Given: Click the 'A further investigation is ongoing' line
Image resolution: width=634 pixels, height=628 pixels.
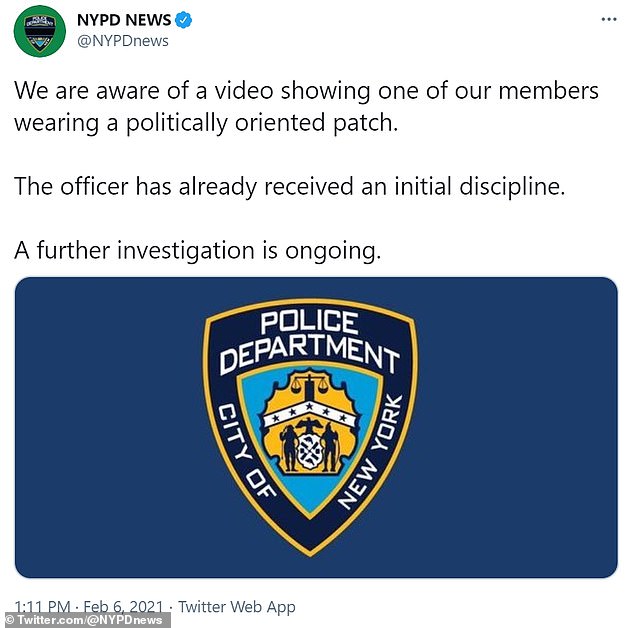Looking at the screenshot, I should 198,251.
